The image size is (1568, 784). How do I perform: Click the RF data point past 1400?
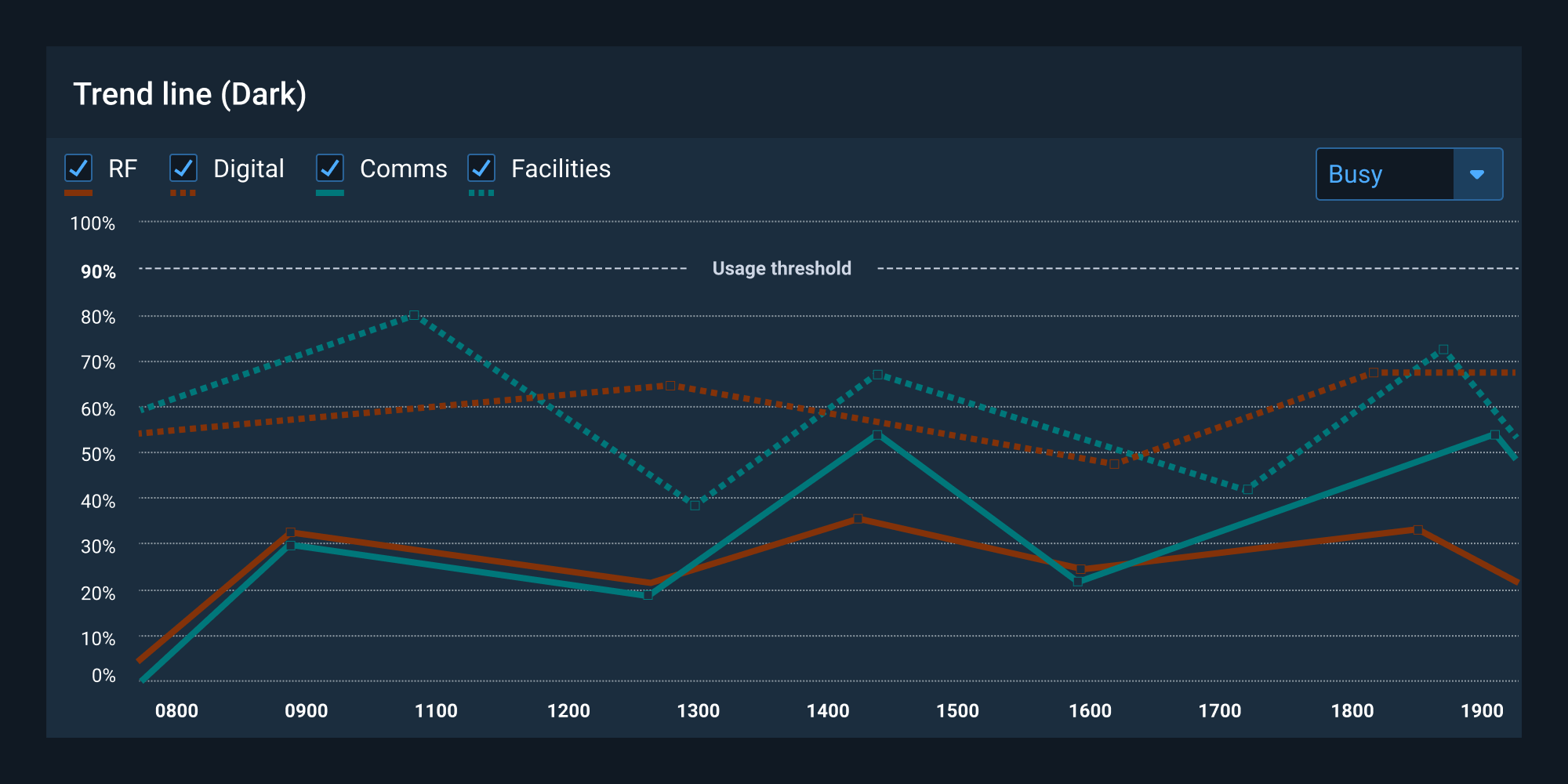coord(858,519)
